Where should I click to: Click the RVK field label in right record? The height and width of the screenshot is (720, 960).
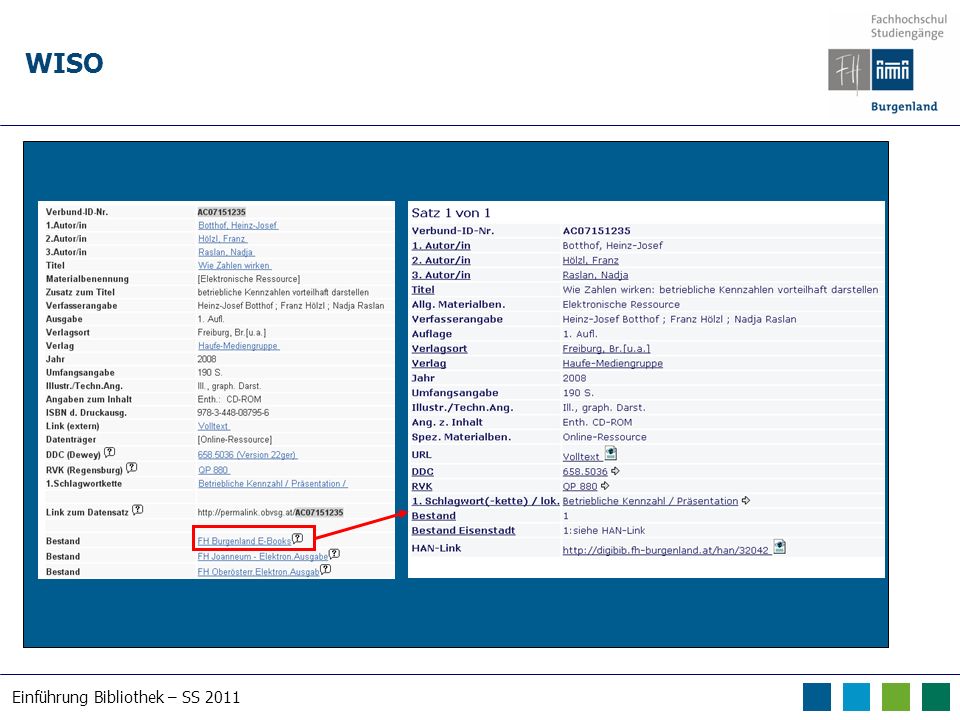tap(422, 486)
